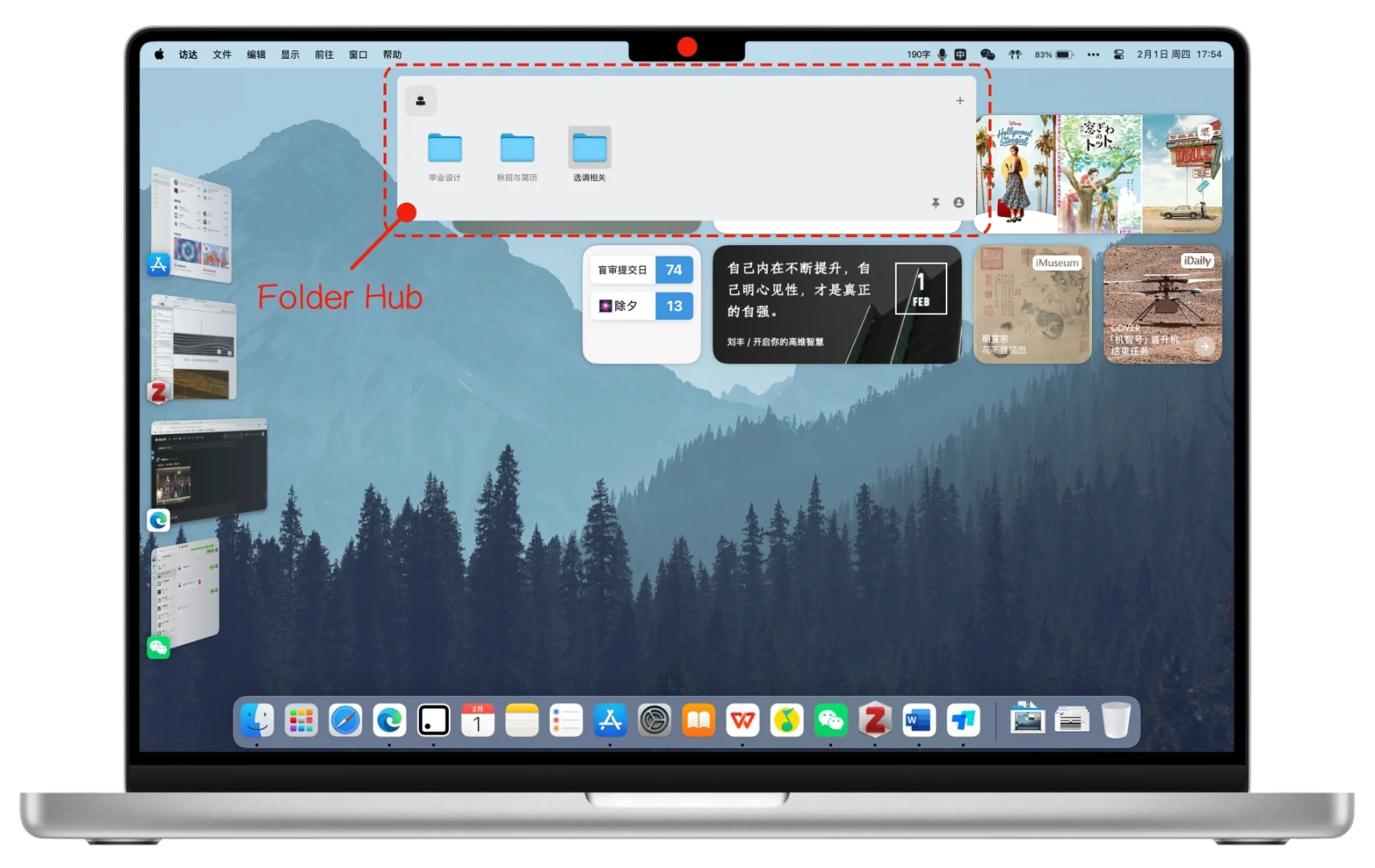Image resolution: width=1375 pixels, height=868 pixels.
Task: Click the 中 input method icon in menu bar
Action: click(x=959, y=54)
